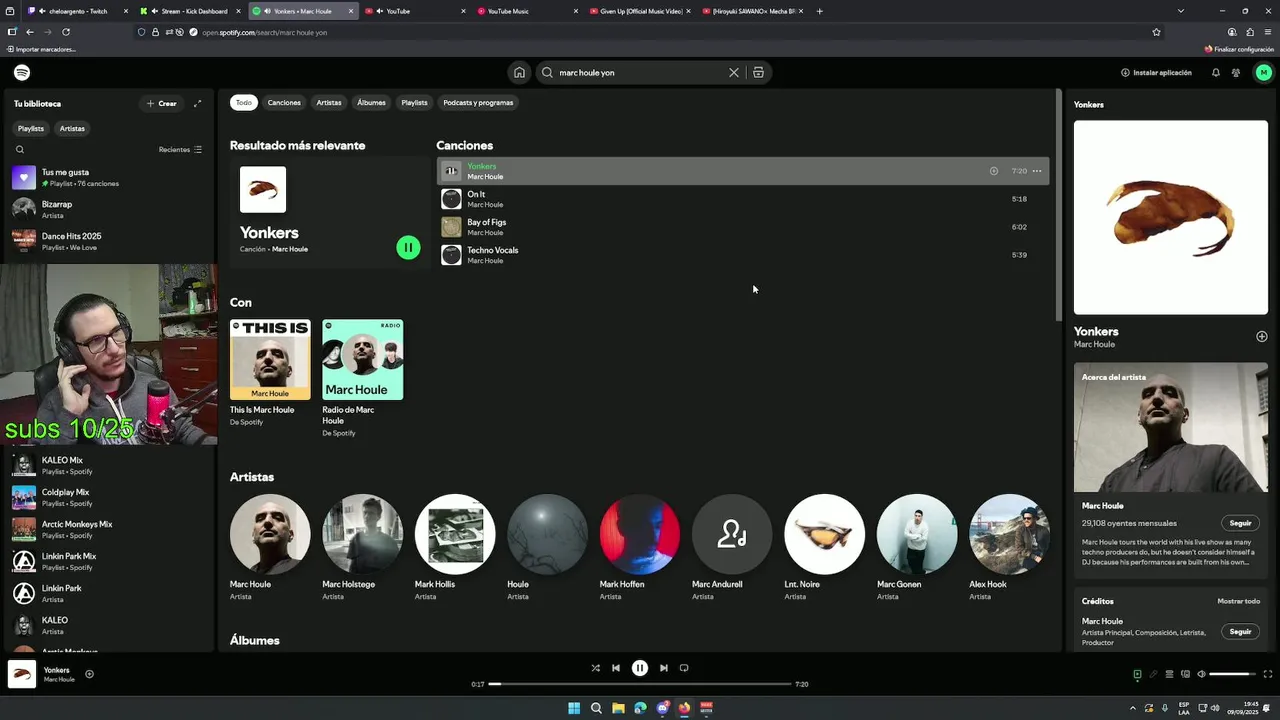Open the This Is Marc Houle playlist card
Image resolution: width=1280 pixels, height=720 pixels.
pos(270,374)
